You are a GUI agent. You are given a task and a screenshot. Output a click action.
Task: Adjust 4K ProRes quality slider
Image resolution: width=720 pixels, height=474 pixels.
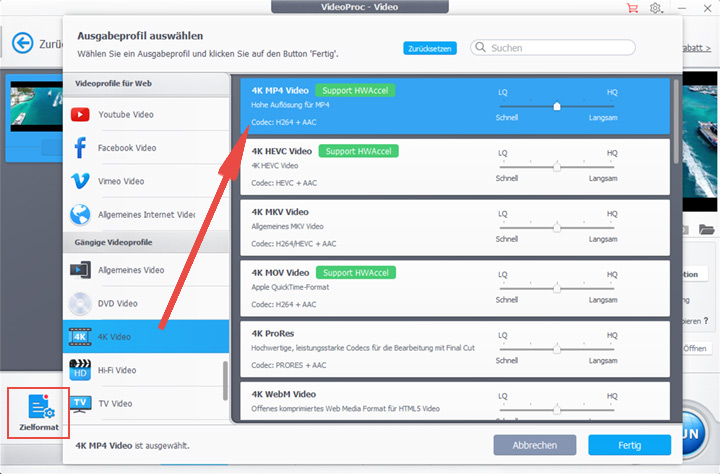pos(557,350)
